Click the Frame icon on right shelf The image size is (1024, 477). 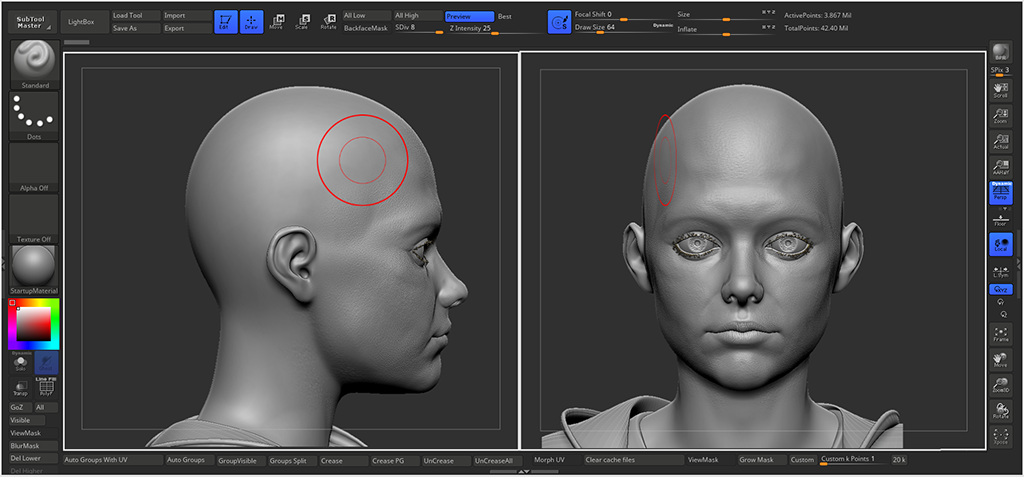(1000, 334)
